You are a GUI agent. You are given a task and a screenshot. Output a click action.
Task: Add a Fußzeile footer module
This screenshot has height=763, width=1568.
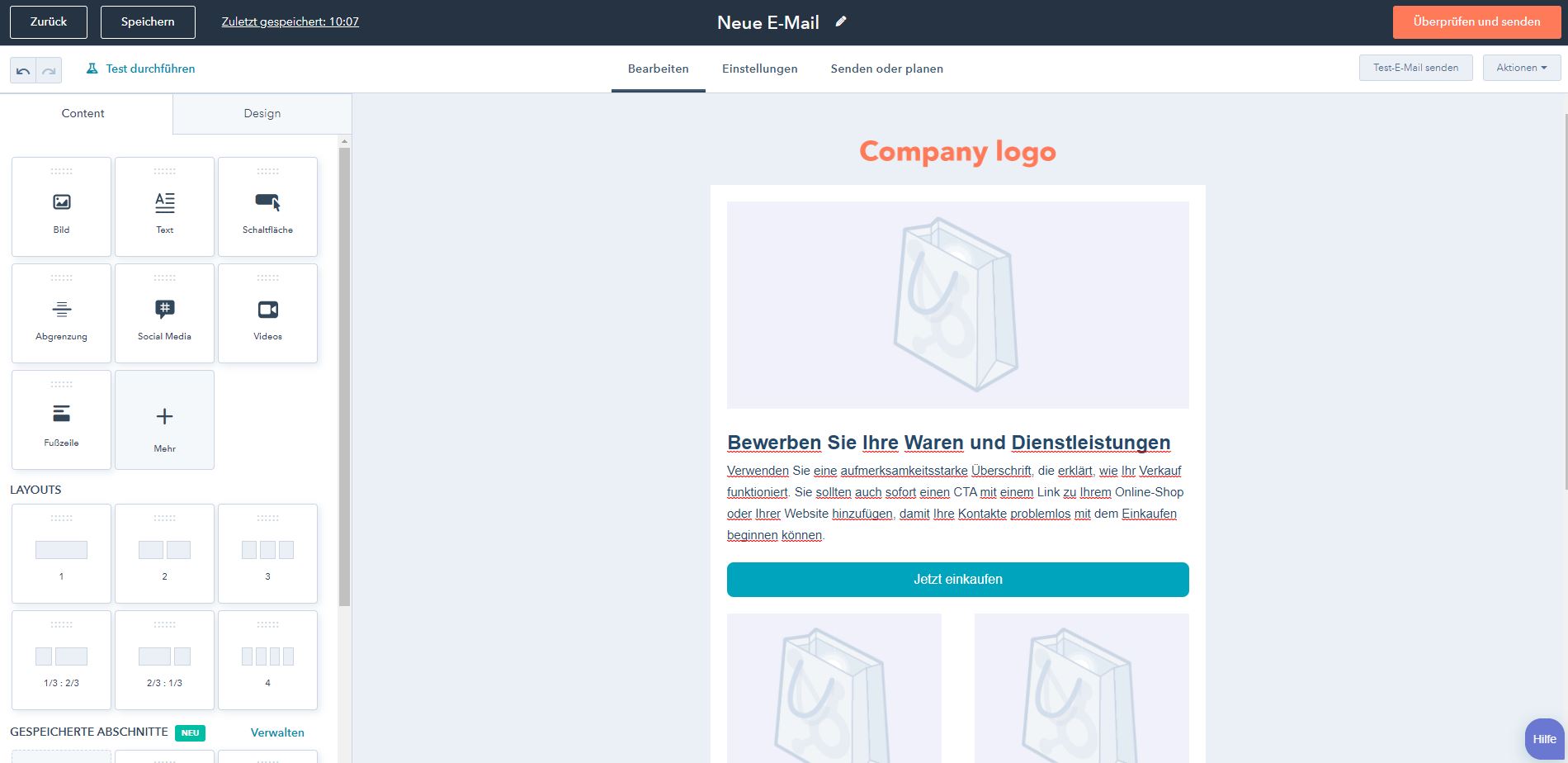pyautogui.click(x=60, y=419)
